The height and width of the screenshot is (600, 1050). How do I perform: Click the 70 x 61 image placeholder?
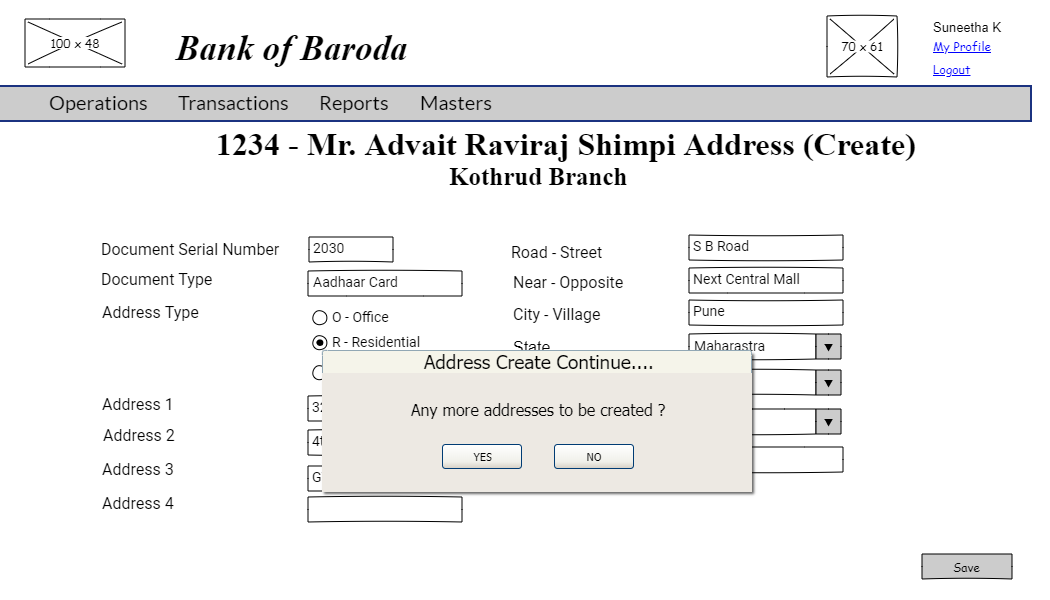861,46
